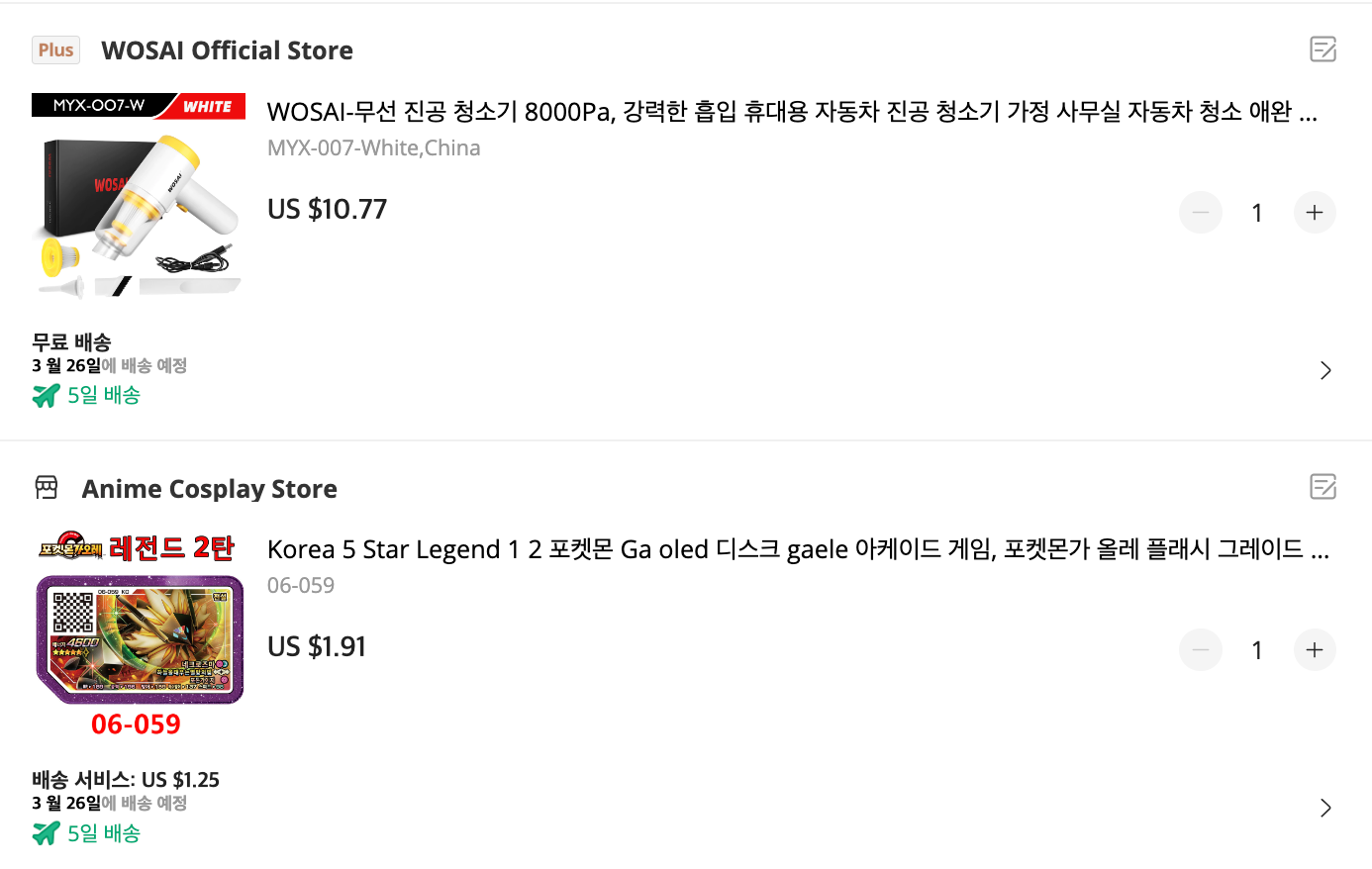Image resolution: width=1372 pixels, height=869 pixels.
Task: Expand the Pokemon Legend item details chevron
Action: 1325,808
